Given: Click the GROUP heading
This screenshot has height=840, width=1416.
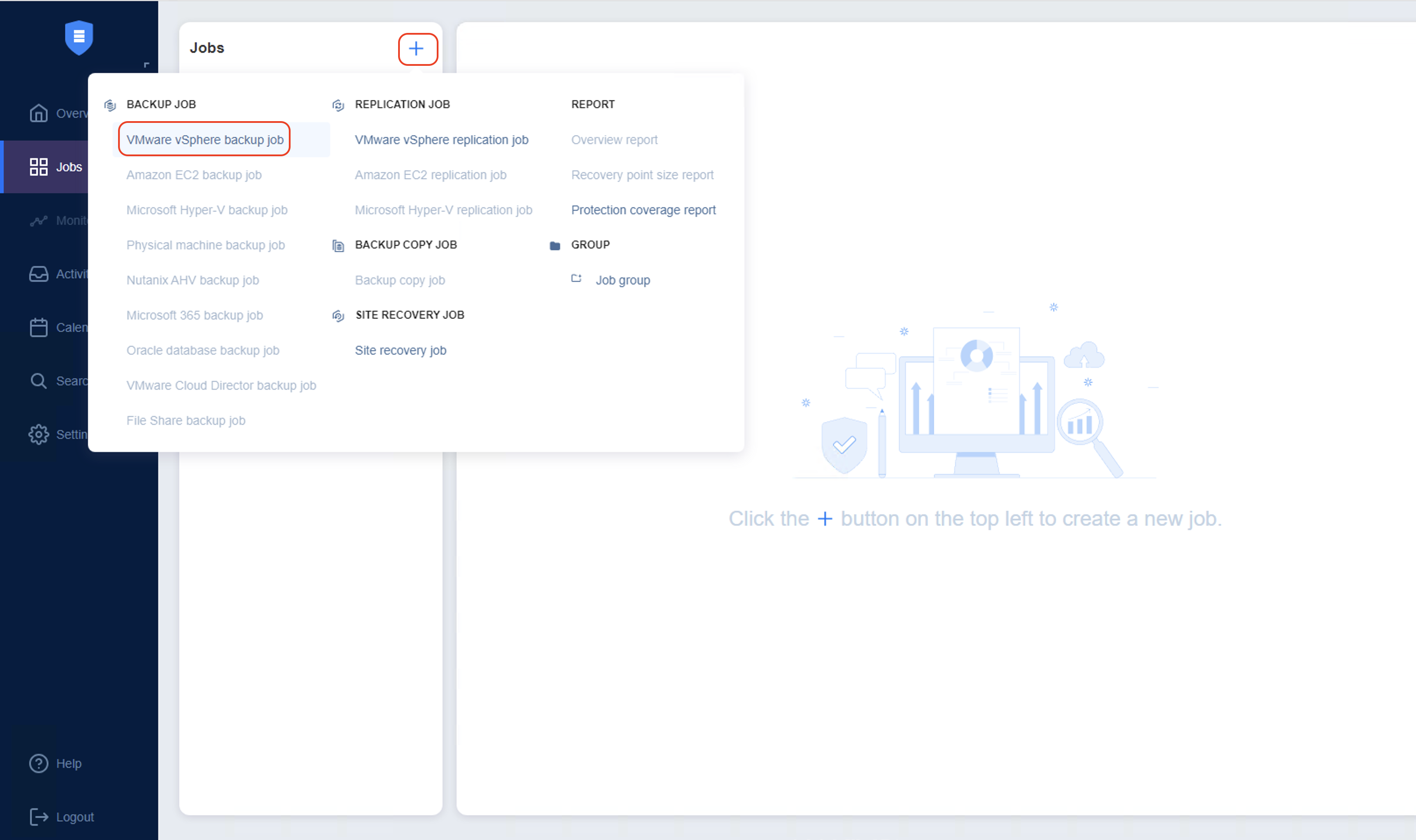Looking at the screenshot, I should pos(590,244).
